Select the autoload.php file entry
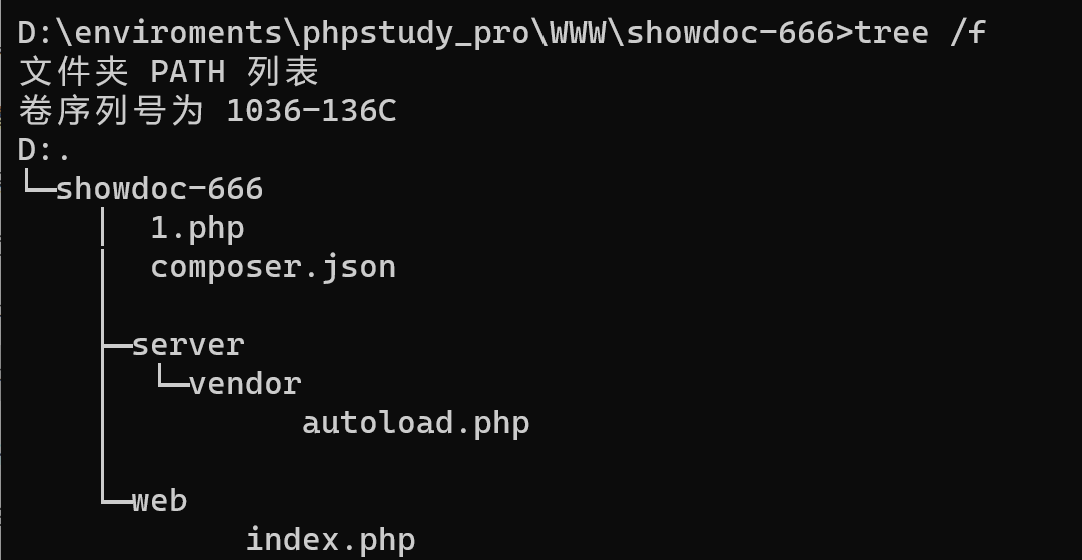Viewport: 1082px width, 560px height. [415, 423]
